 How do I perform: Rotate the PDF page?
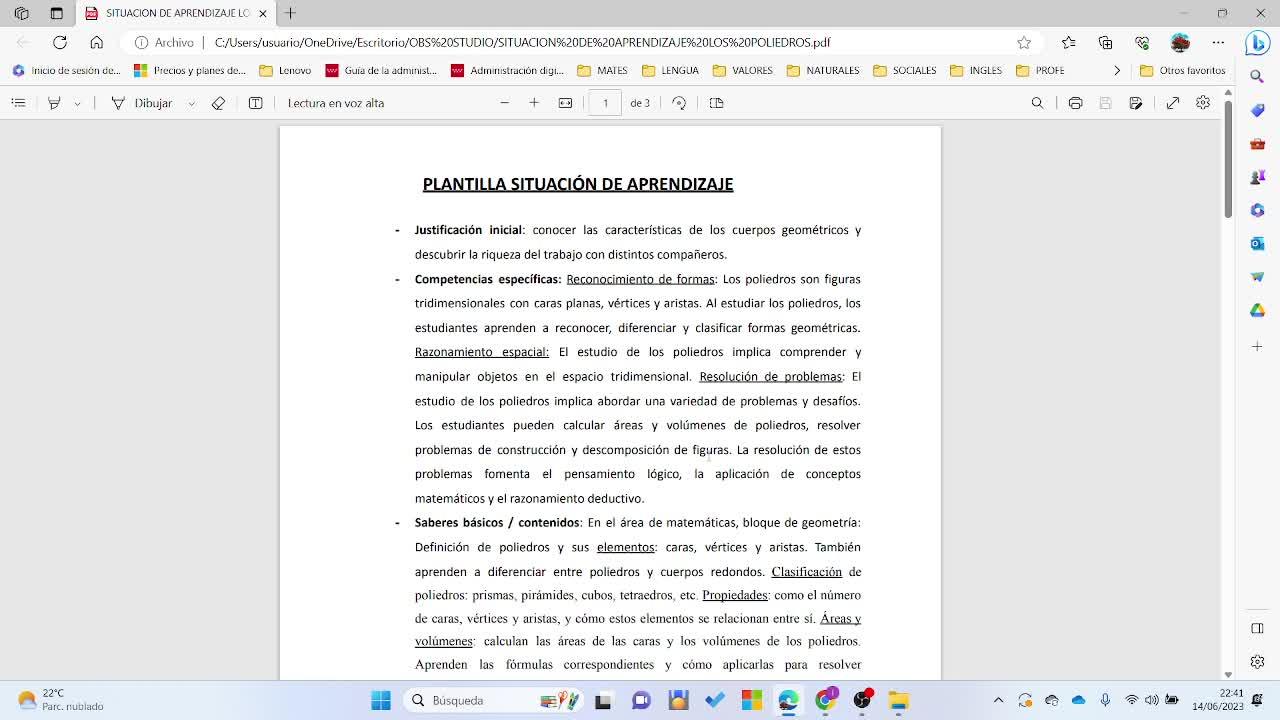click(679, 103)
